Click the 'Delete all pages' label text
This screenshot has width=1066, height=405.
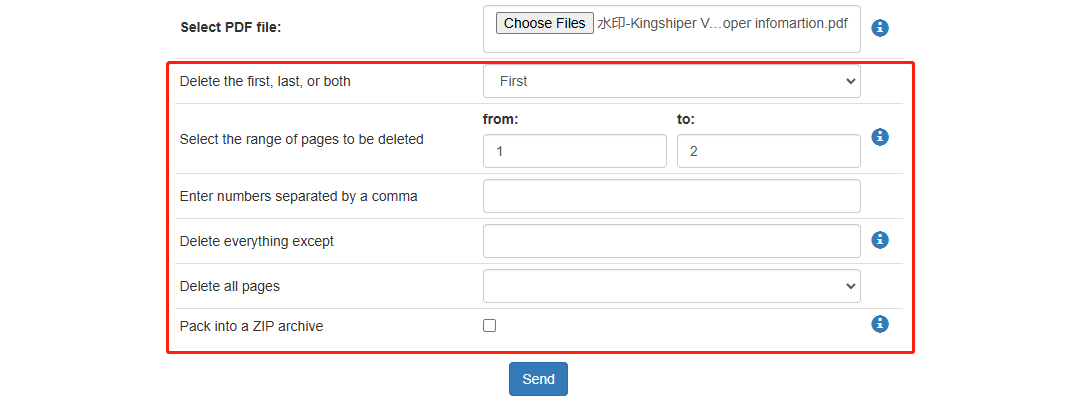tap(230, 287)
